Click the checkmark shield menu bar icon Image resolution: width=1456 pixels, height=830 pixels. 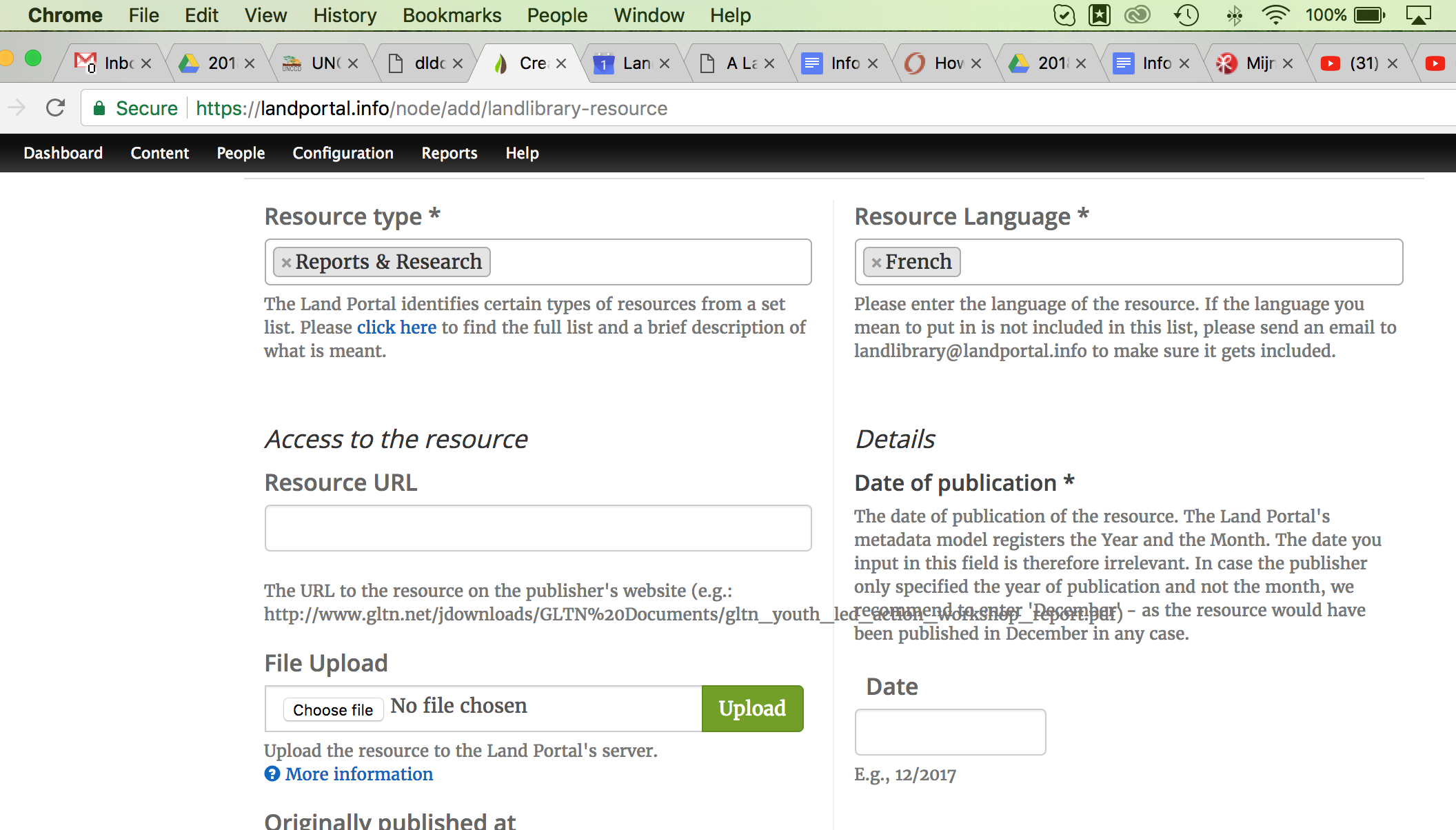click(1064, 15)
